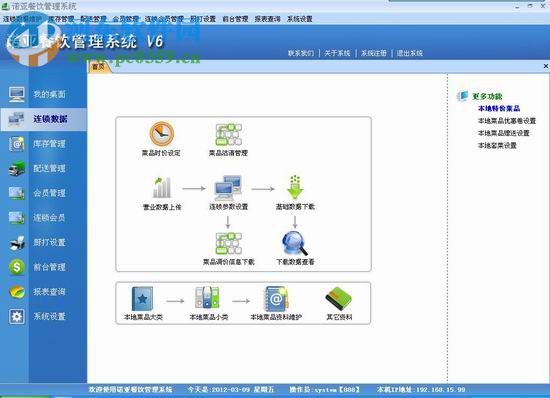The image size is (550, 398).
Task: Open 本地菜品资料维护 address book icon
Action: coord(276,299)
